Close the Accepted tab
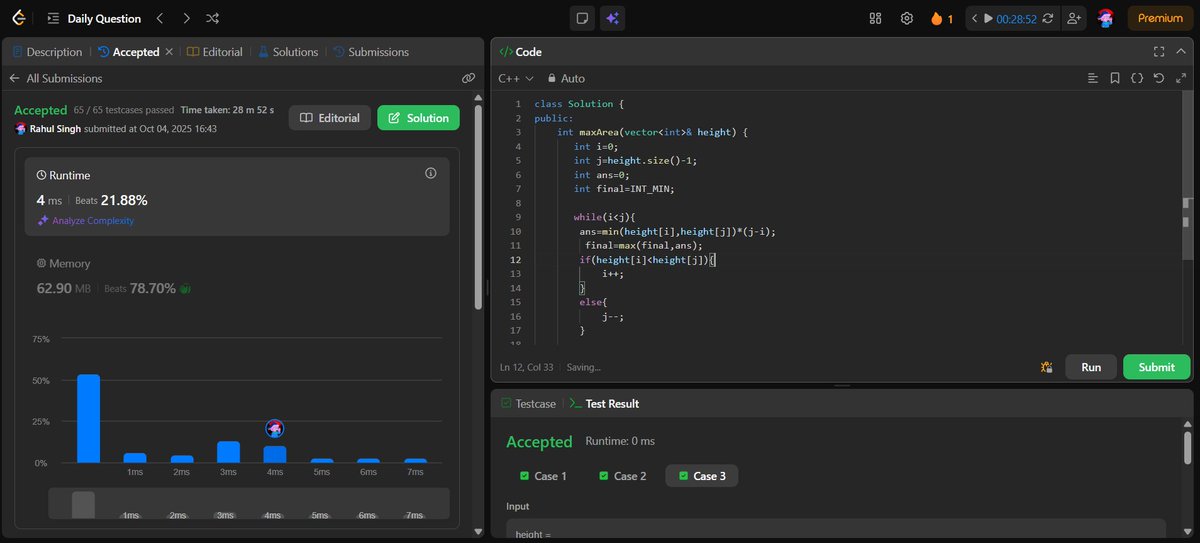The height and width of the screenshot is (543, 1200). pyautogui.click(x=169, y=52)
